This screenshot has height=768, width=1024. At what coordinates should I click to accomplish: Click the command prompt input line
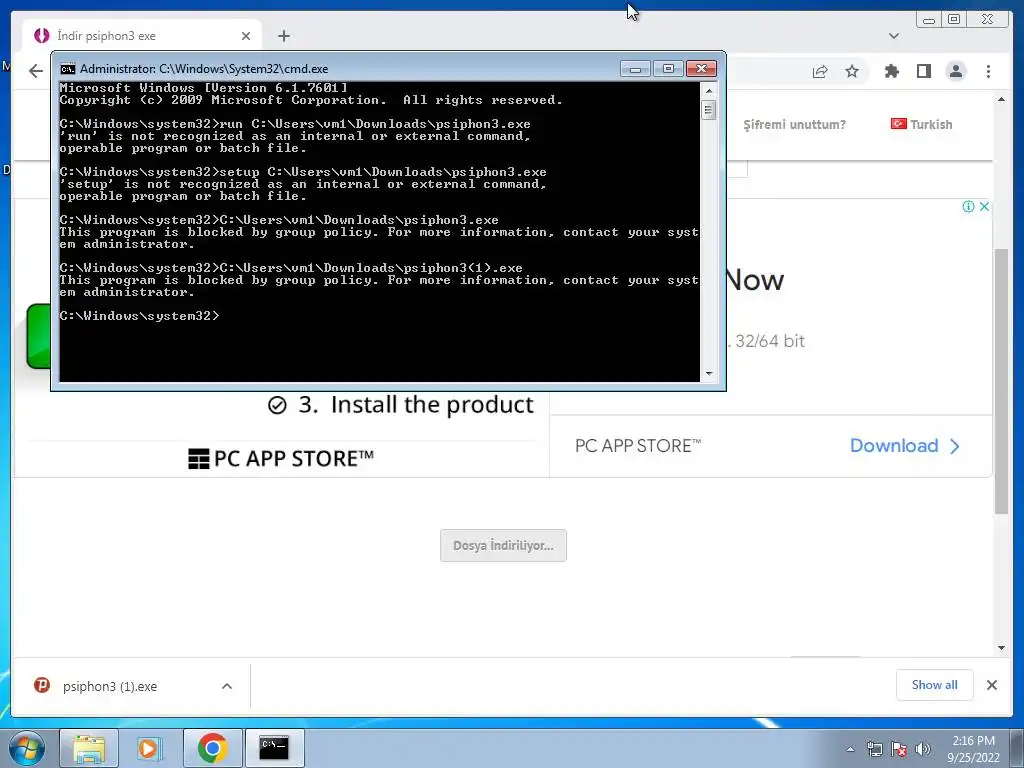(x=379, y=316)
